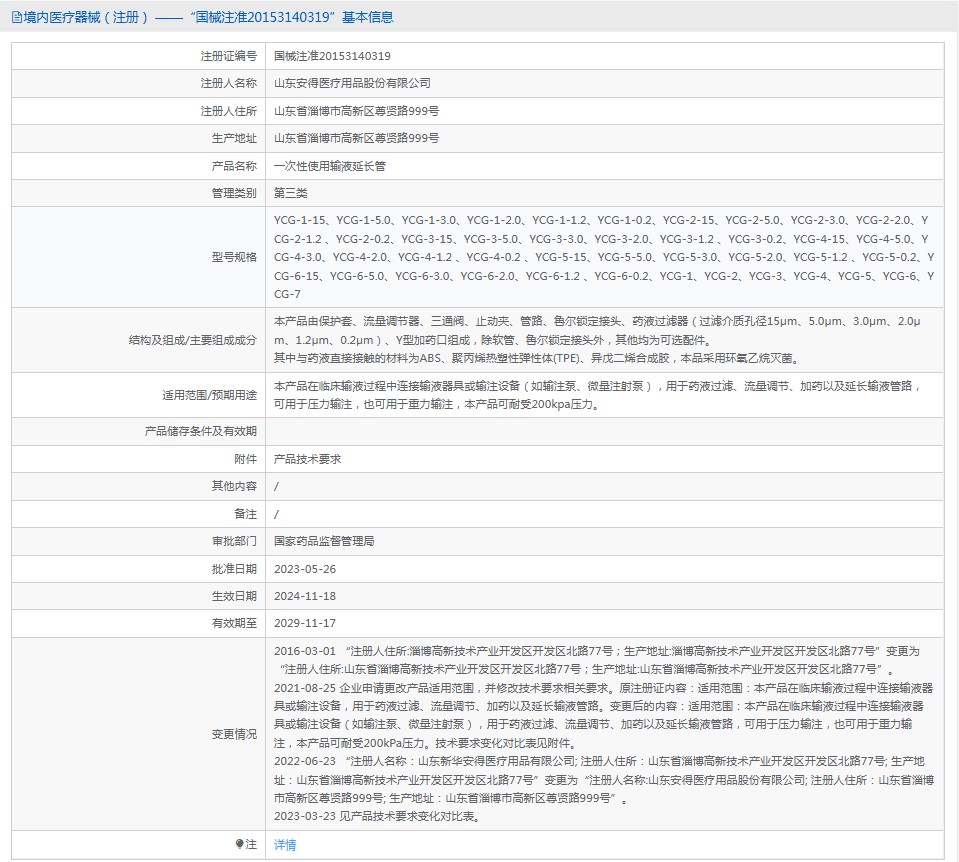Click registrant name 山东安得医疗用品股份有限公司

pos(352,83)
